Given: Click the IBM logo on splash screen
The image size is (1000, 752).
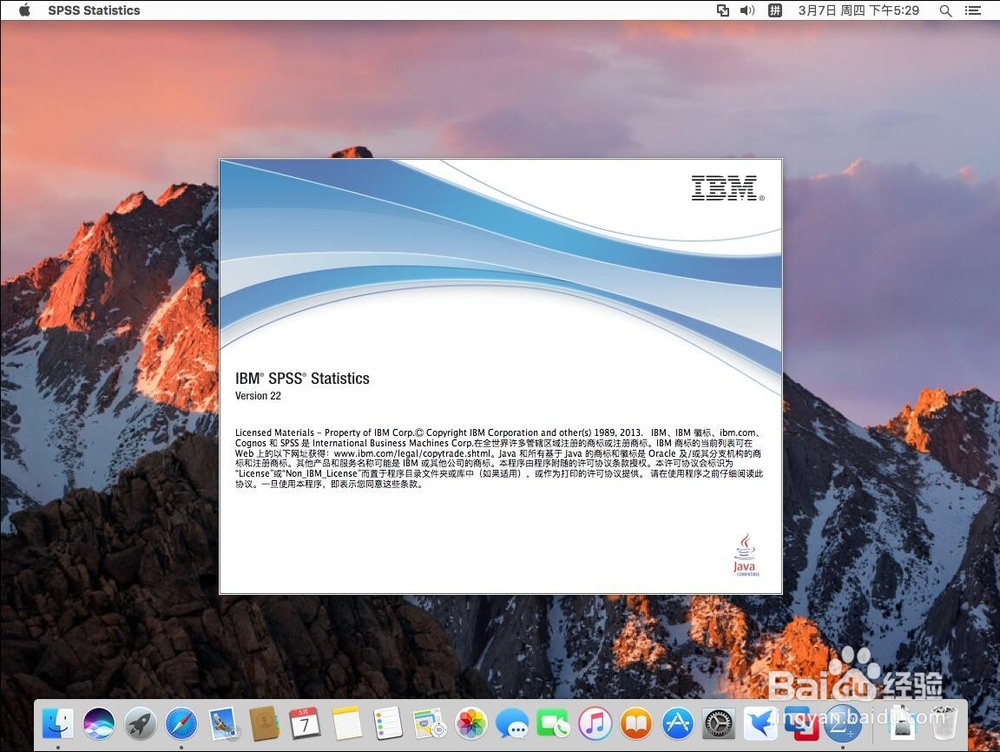Looking at the screenshot, I should pyautogui.click(x=728, y=188).
